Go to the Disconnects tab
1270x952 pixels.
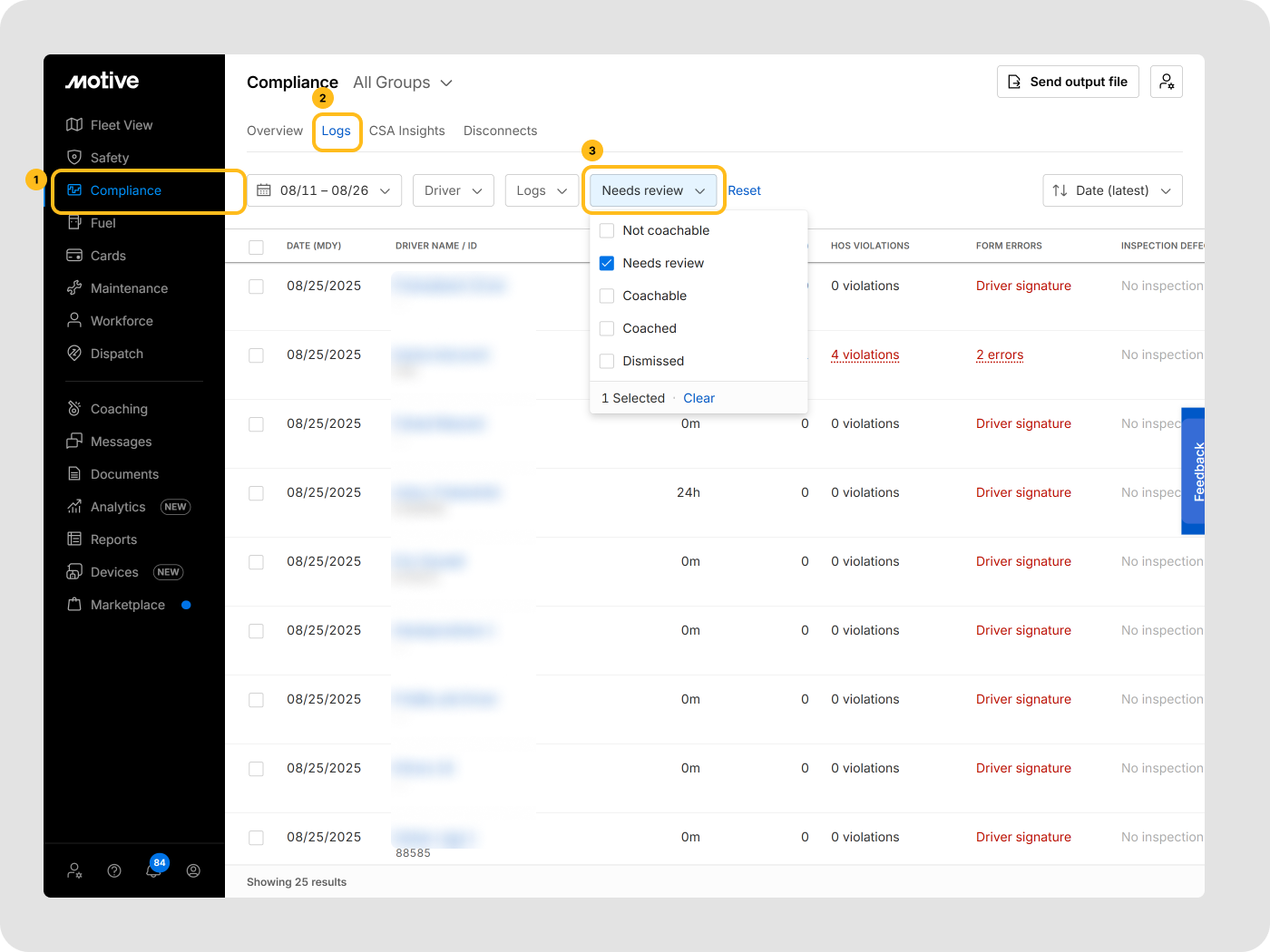click(x=500, y=131)
